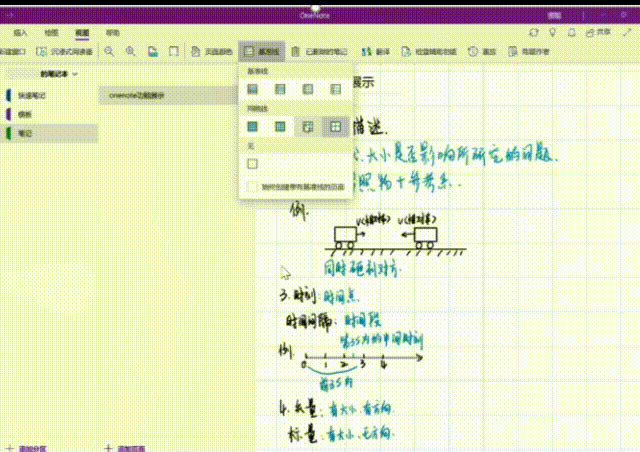
Task: Open Immersive Reader (沉浸式阅读器)
Action: [x=64, y=51]
